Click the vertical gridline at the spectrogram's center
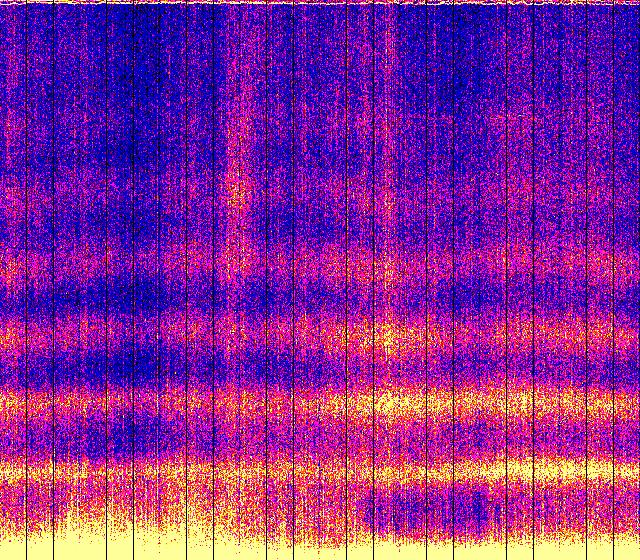The width and height of the screenshot is (640, 560). (x=320, y=280)
